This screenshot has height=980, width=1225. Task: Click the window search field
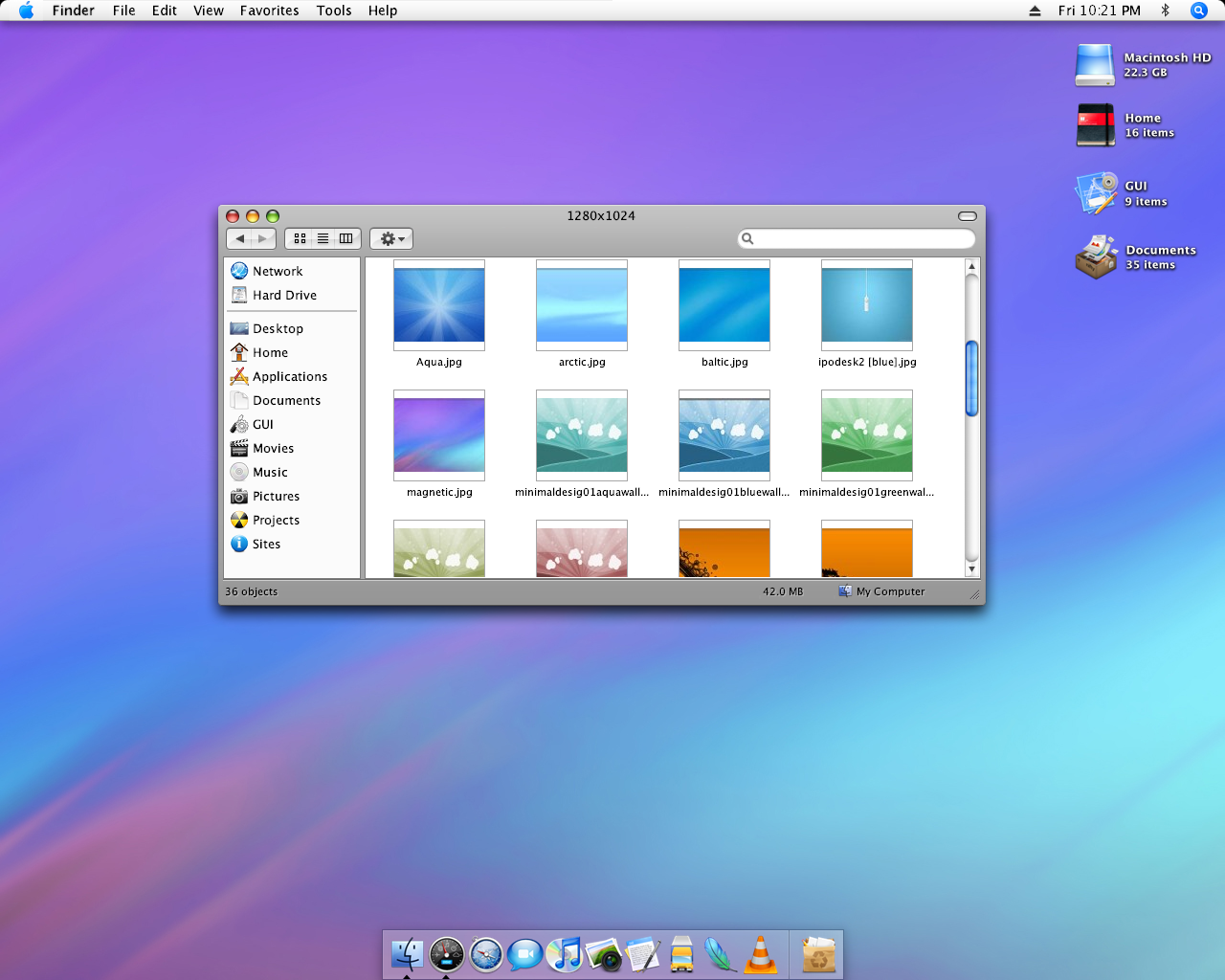pos(857,238)
